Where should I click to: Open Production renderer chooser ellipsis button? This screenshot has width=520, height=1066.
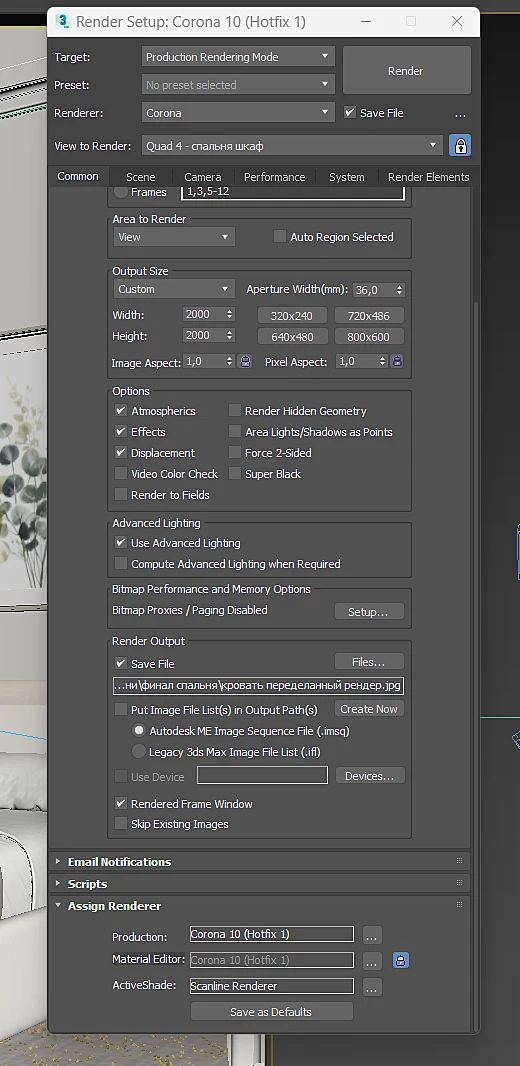[371, 935]
